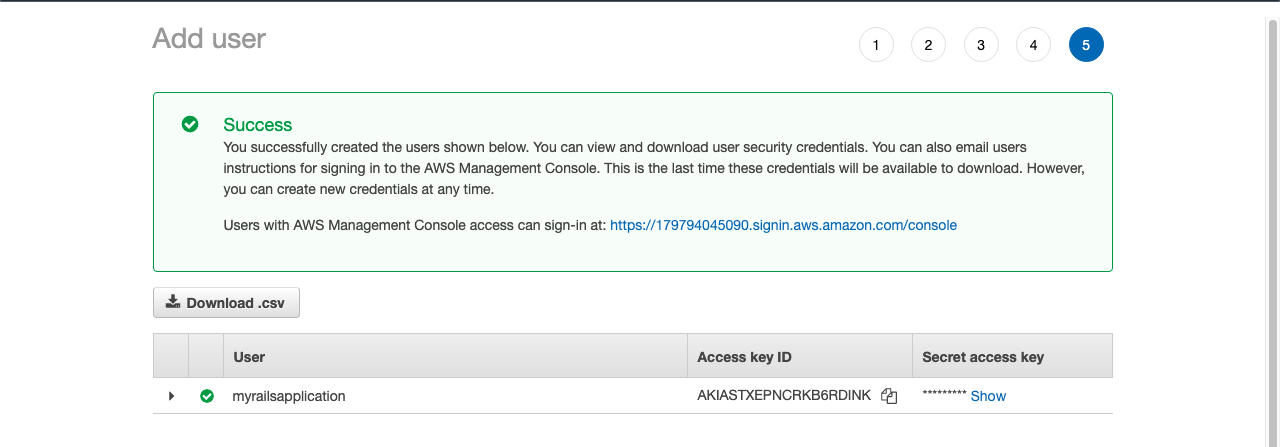This screenshot has height=447, width=1280.
Task: Select the highlighted step 5 circle
Action: 1086,45
